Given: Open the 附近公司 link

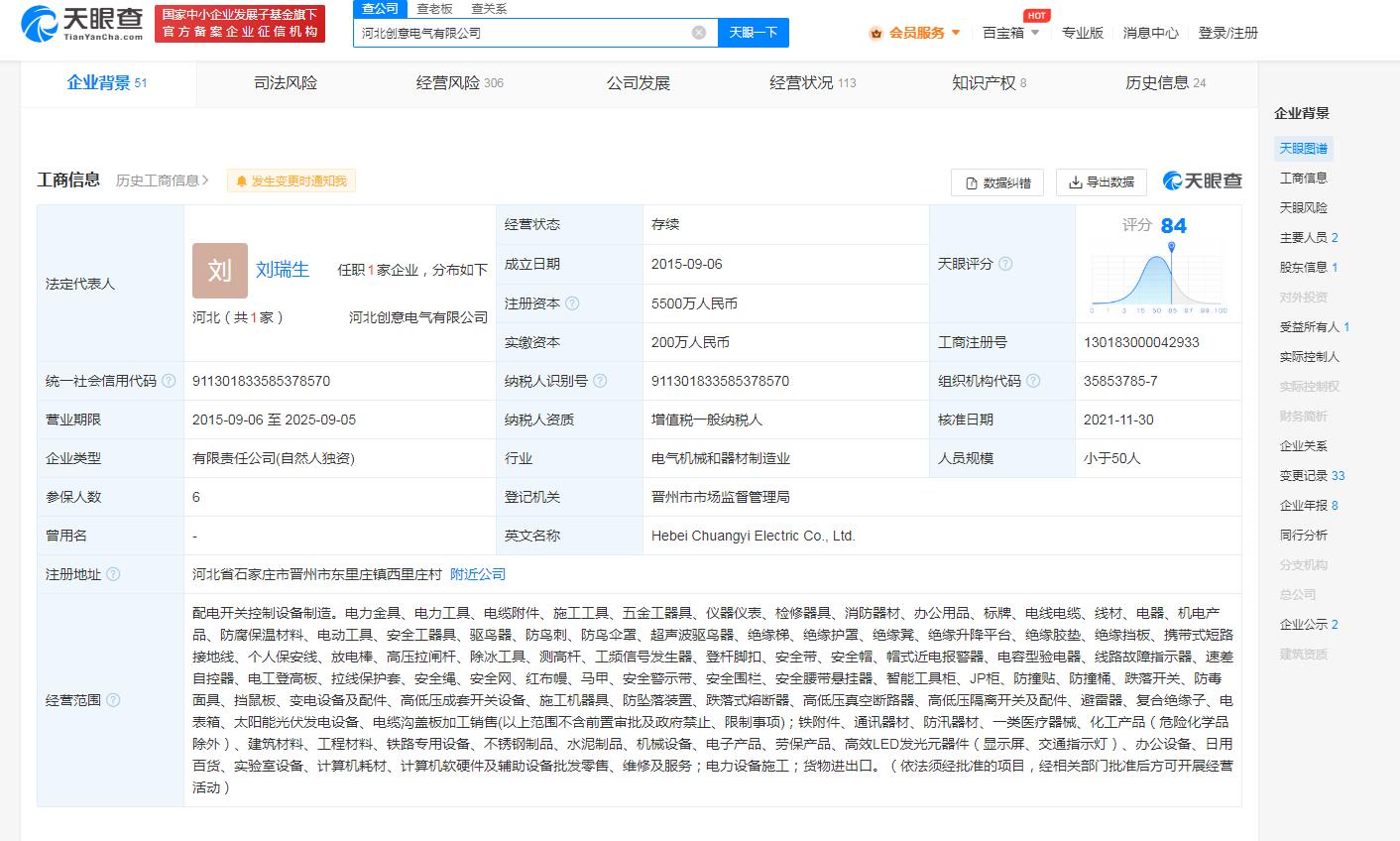Looking at the screenshot, I should pyautogui.click(x=478, y=574).
